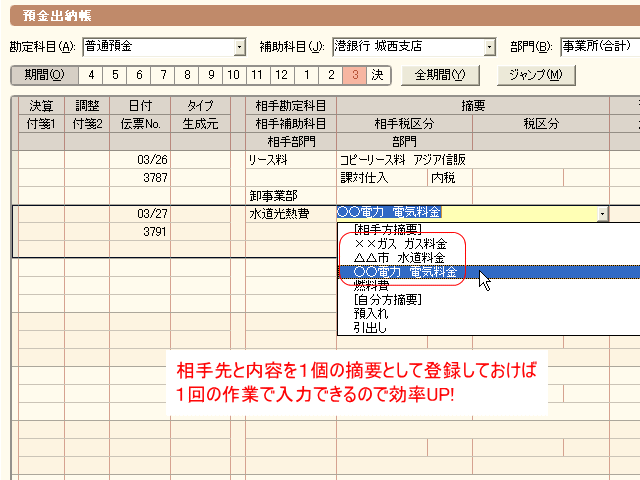The width and height of the screenshot is (640, 480).
Task: Click the 全期間(Y) button
Action: (440, 75)
